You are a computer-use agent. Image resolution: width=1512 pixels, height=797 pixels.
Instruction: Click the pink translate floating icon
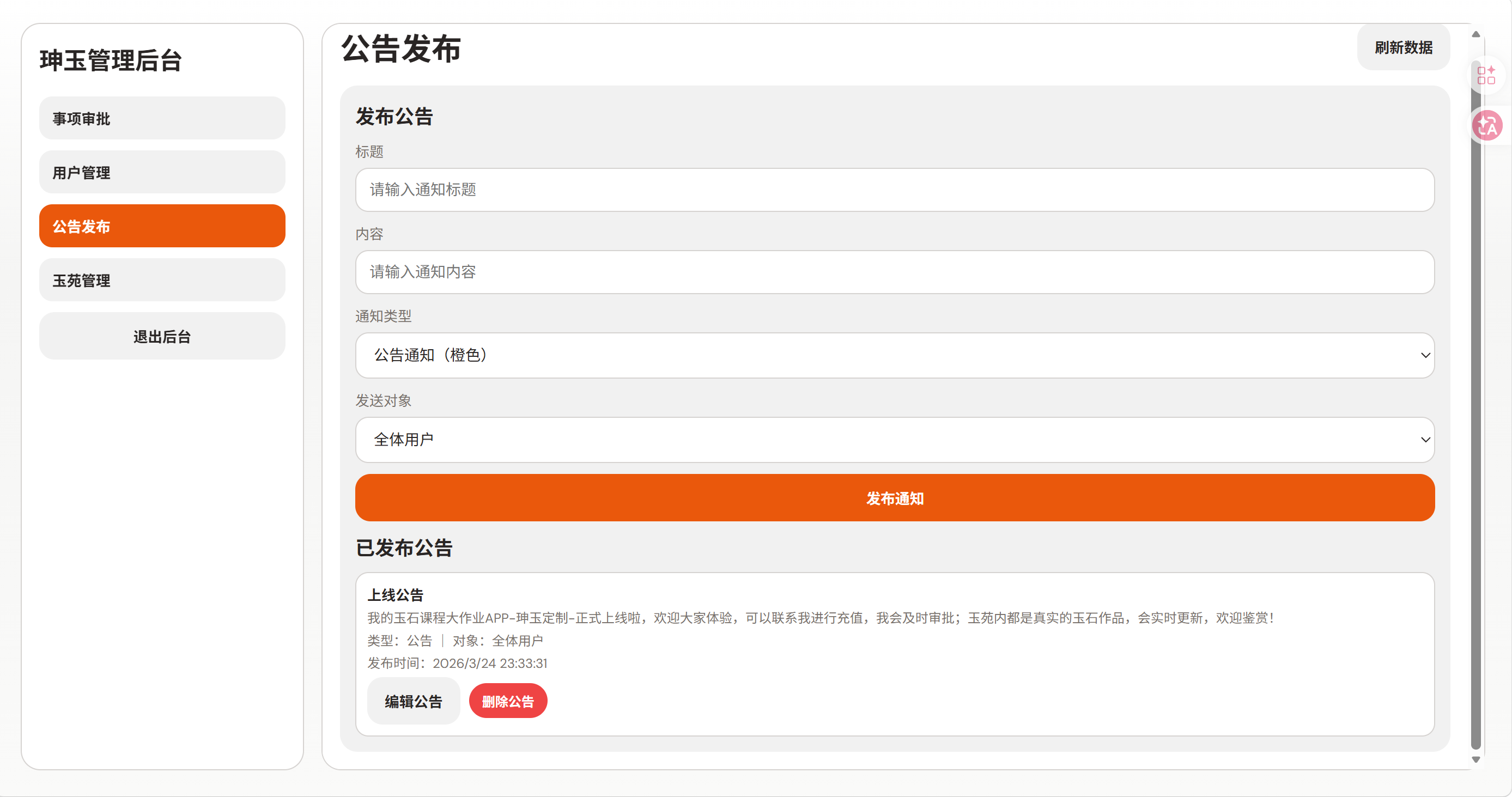point(1487,125)
